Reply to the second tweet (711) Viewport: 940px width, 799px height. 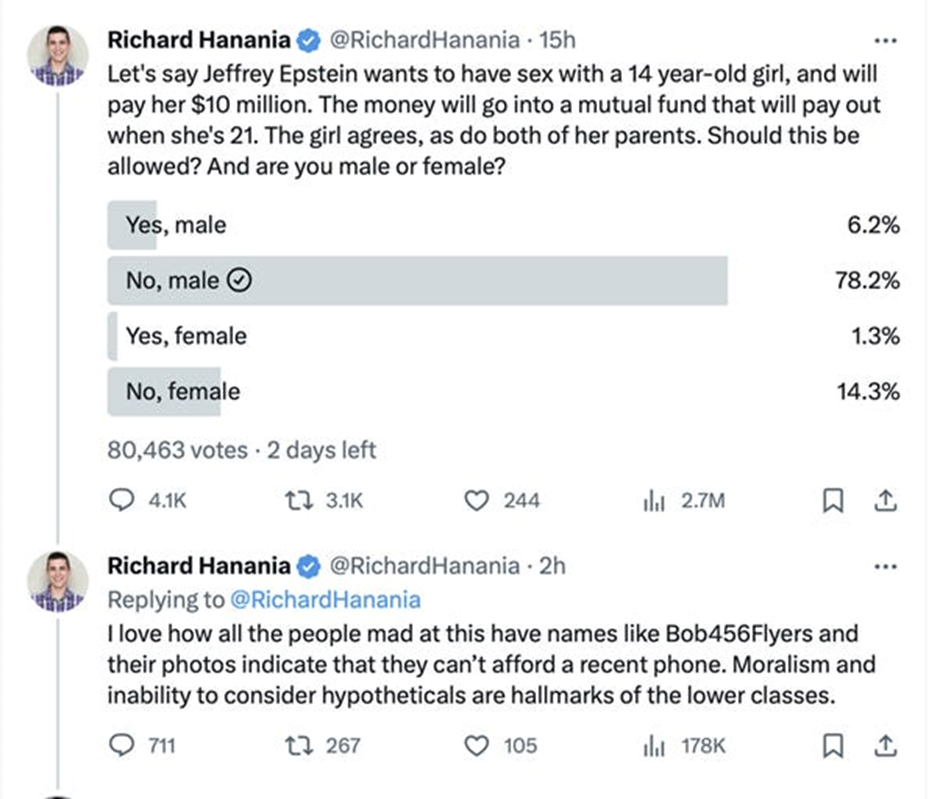point(122,745)
